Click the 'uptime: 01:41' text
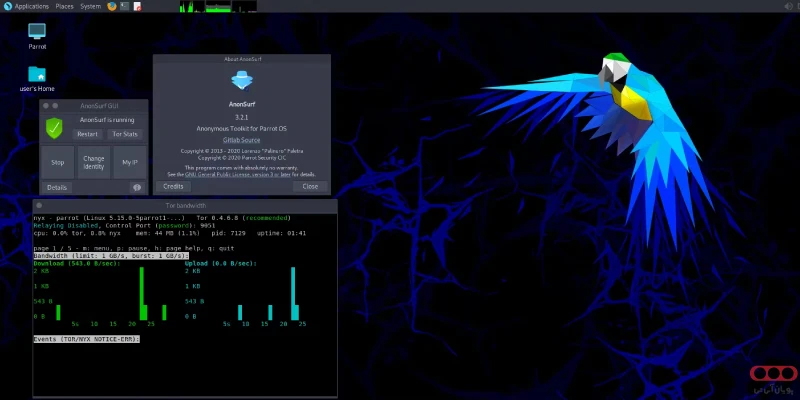Viewport: 800px width, 400px height. click(x=283, y=233)
